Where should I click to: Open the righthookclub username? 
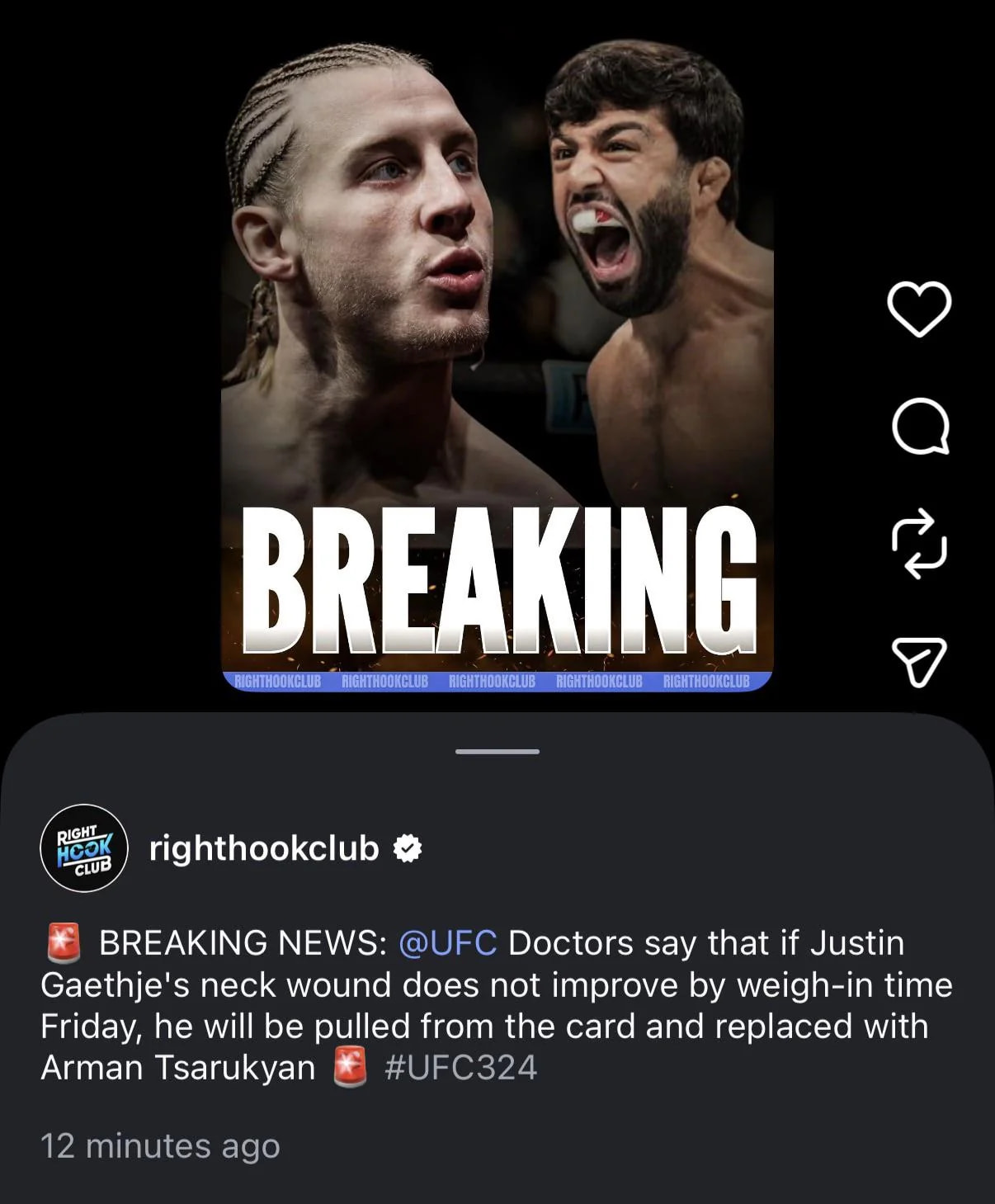click(x=264, y=848)
